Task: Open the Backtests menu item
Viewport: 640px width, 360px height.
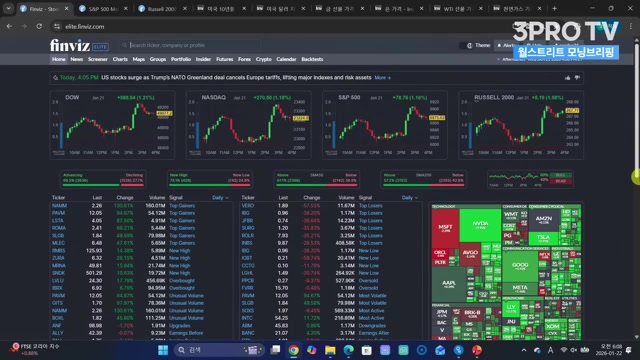Action: click(312, 59)
